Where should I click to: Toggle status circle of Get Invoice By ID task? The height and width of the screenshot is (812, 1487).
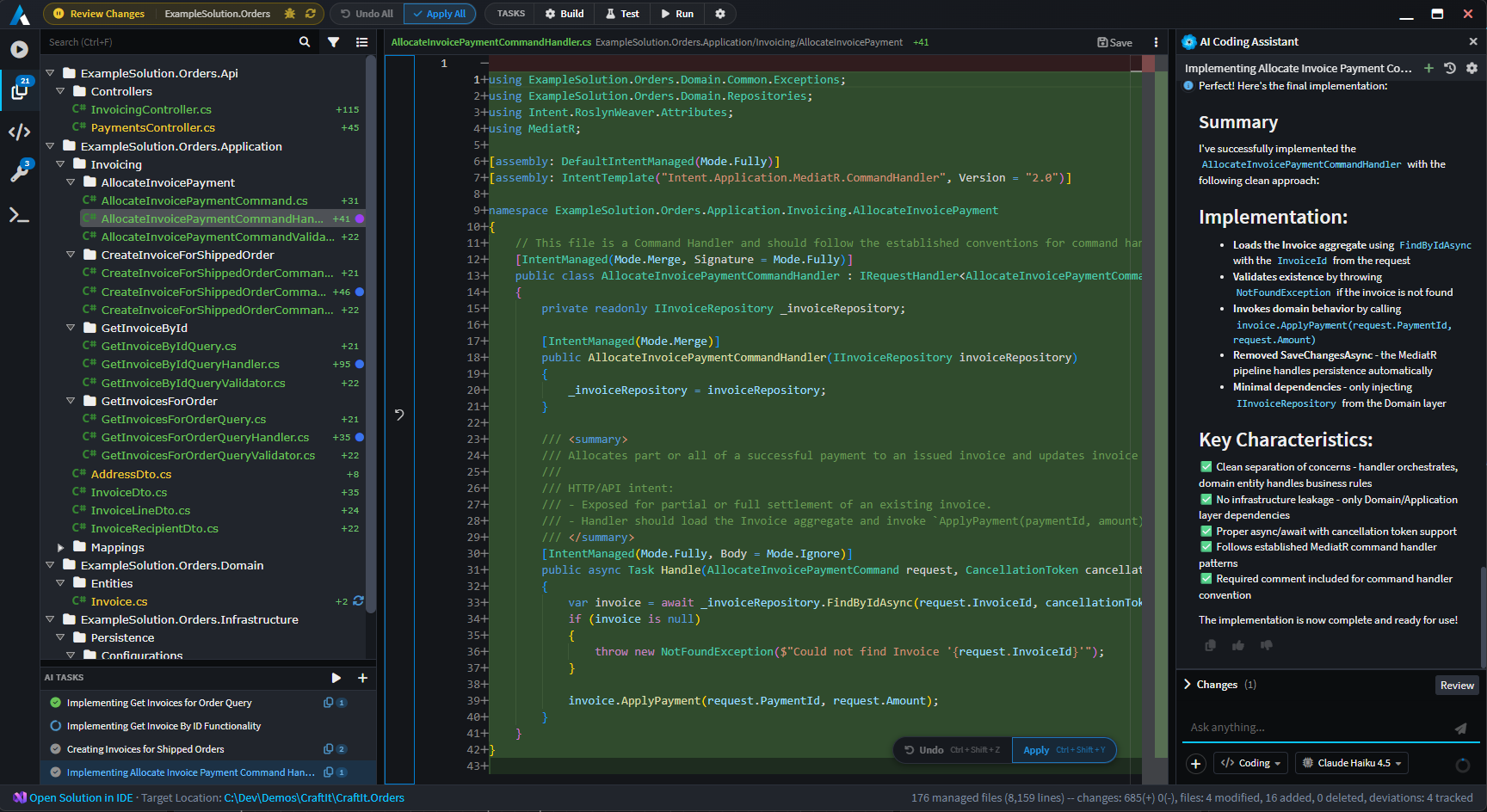(56, 726)
